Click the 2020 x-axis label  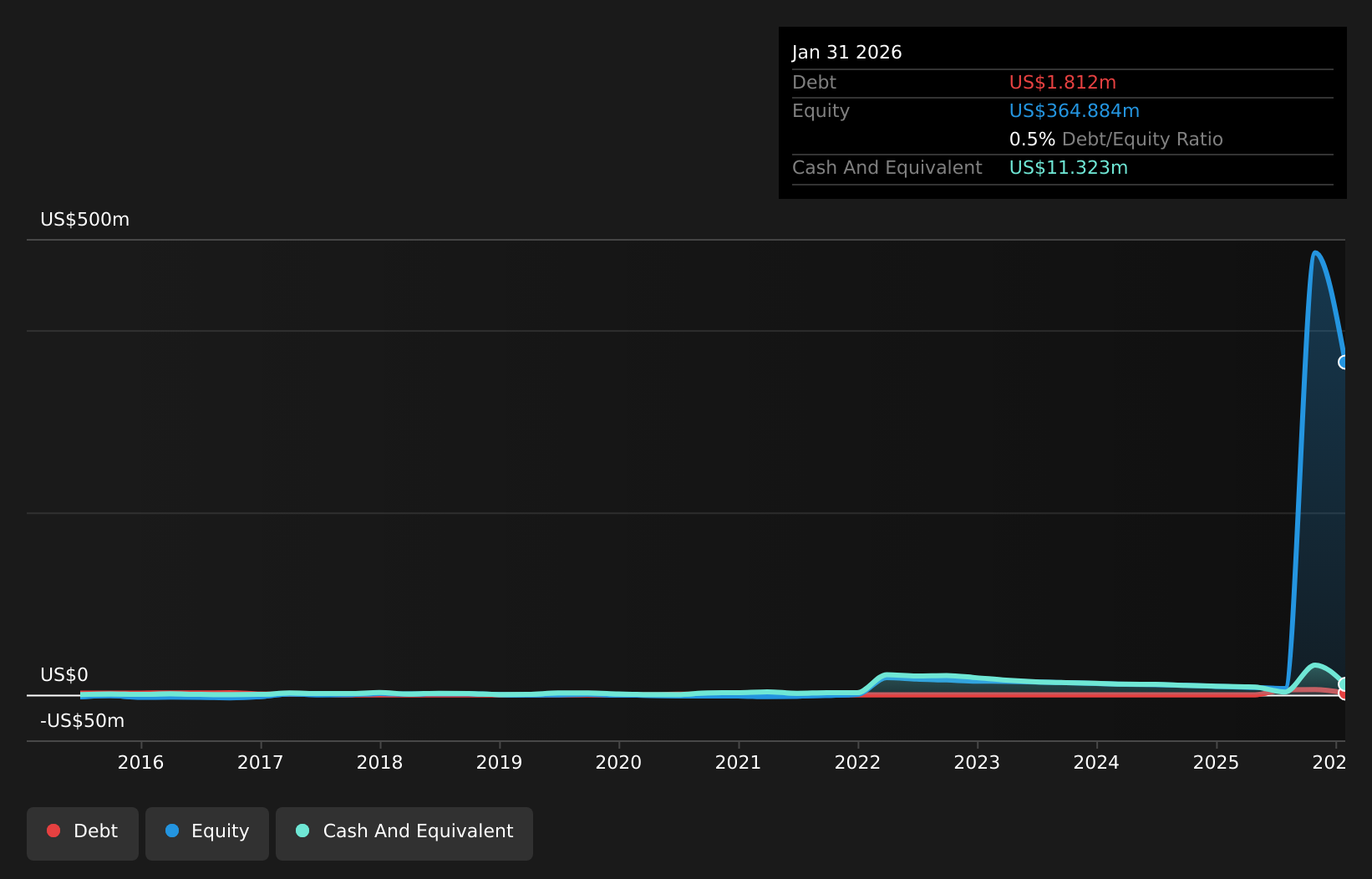(619, 763)
